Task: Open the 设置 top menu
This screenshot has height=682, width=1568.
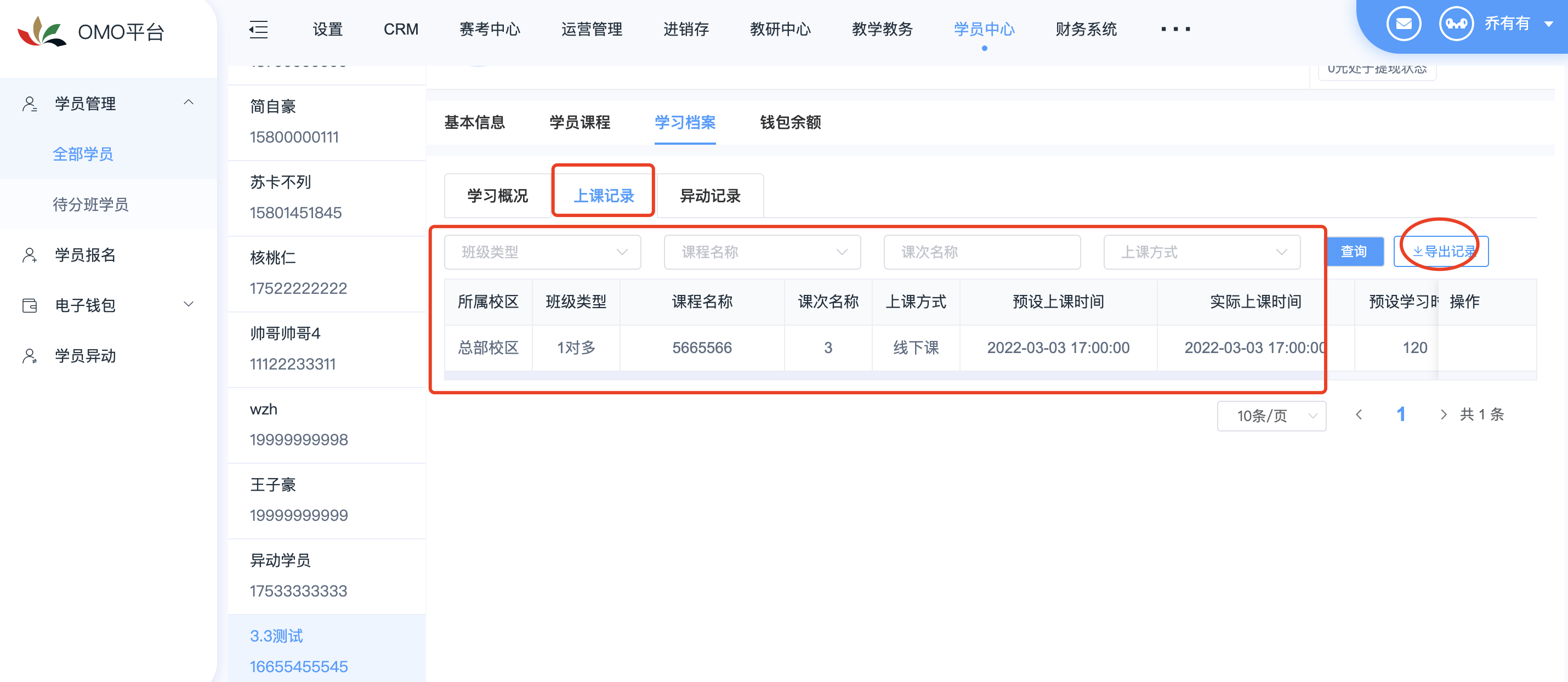Action: point(327,29)
